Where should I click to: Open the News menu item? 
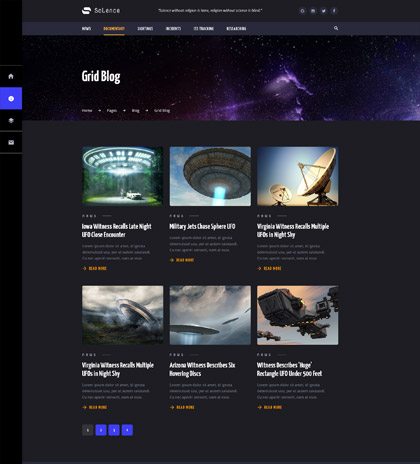[86, 29]
